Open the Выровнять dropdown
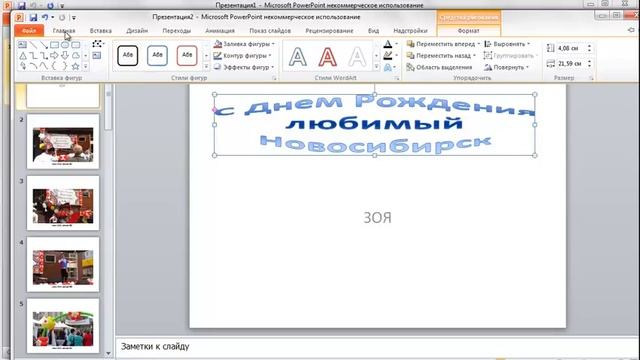The width and height of the screenshot is (640, 360). [507, 44]
